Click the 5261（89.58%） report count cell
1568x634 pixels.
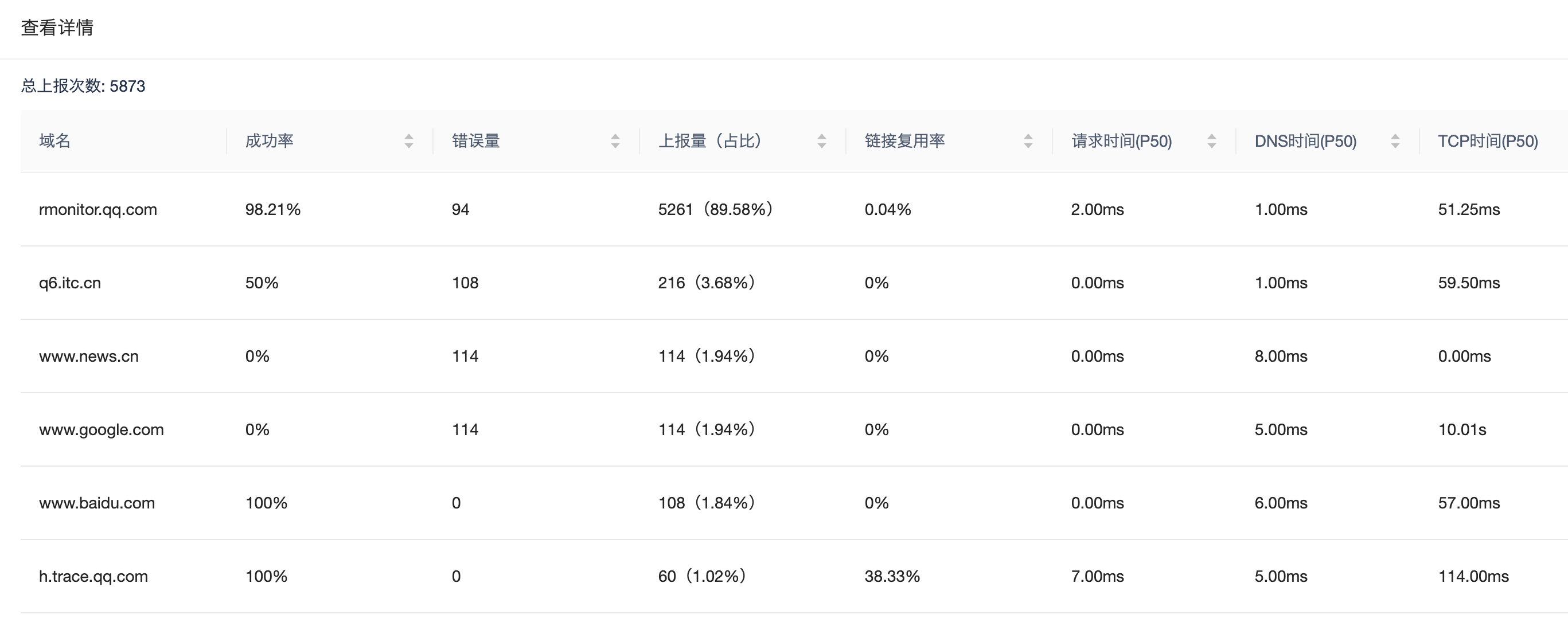click(x=716, y=209)
